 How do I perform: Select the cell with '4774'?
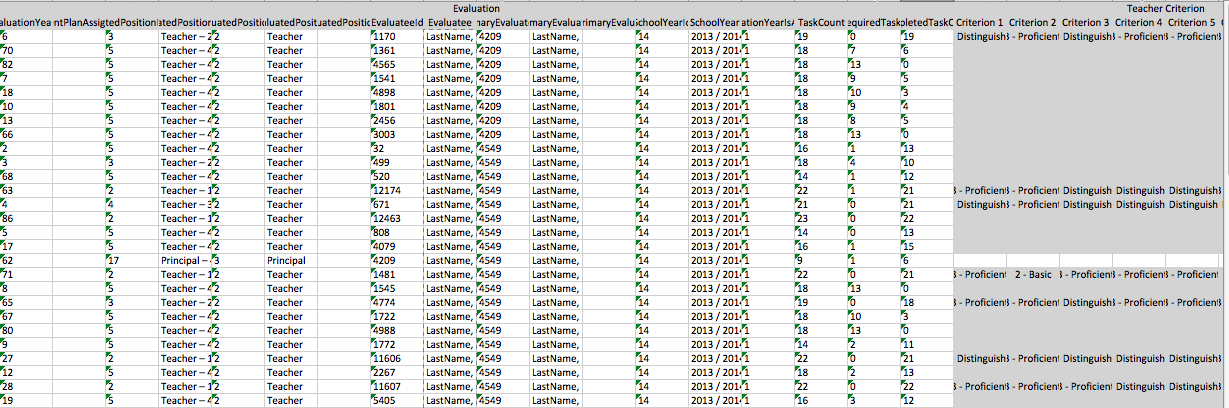pyautogui.click(x=397, y=302)
